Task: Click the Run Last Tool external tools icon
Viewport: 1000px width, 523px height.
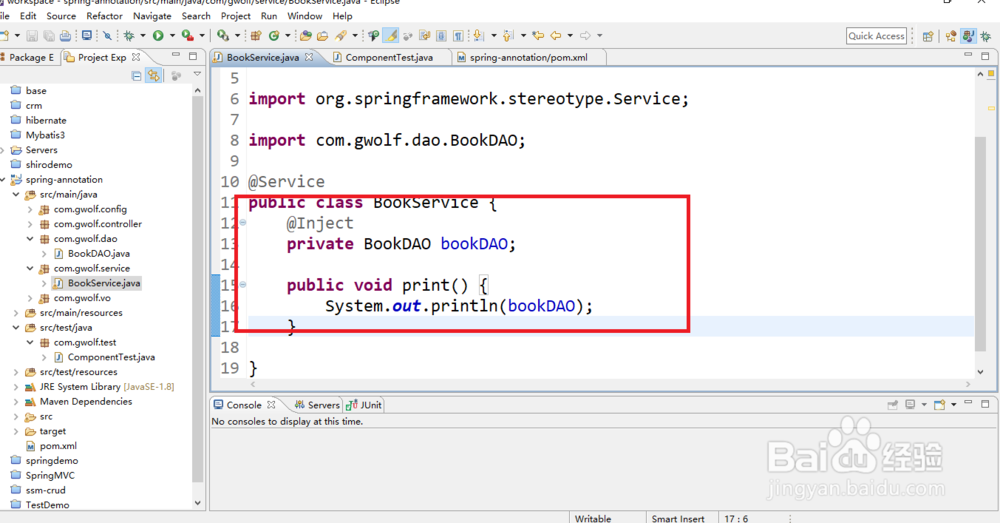Action: click(x=188, y=36)
